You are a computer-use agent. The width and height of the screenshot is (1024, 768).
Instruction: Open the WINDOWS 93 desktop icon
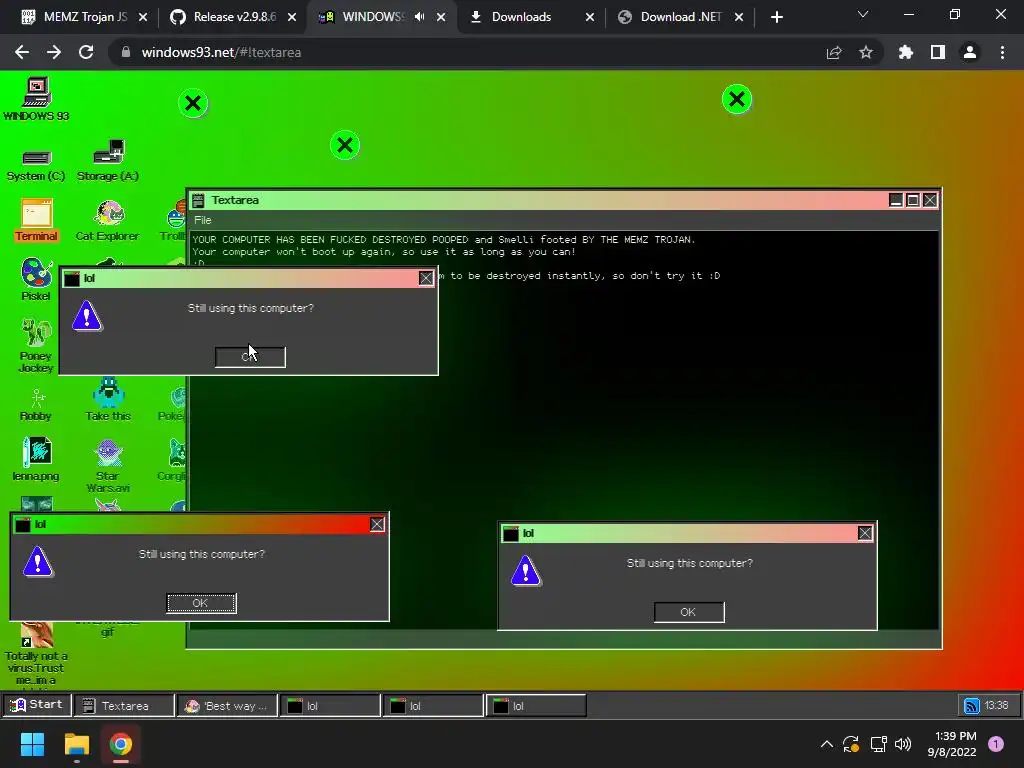37,99
